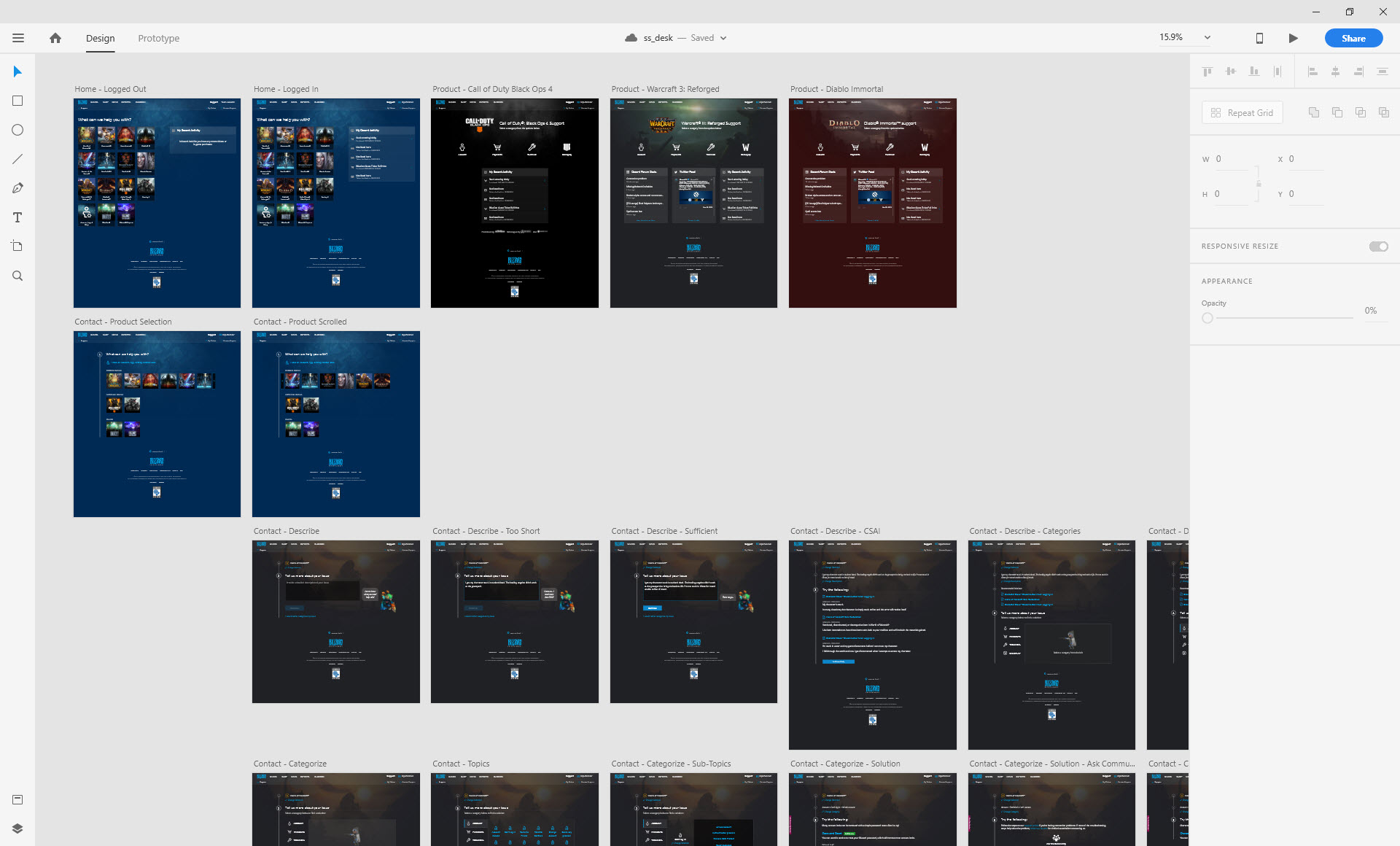Screen dimensions: 1400x846
Task: Switch to the Prototype tab
Action: [x=159, y=38]
